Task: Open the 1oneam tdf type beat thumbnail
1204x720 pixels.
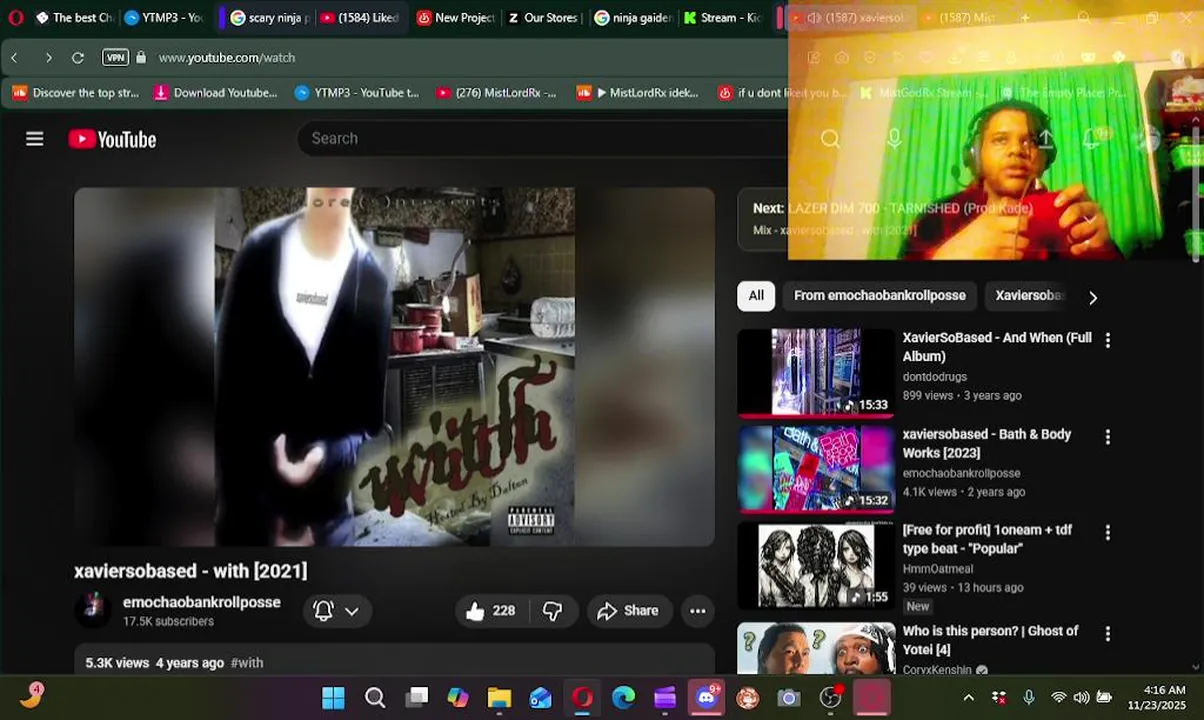Action: [815, 565]
